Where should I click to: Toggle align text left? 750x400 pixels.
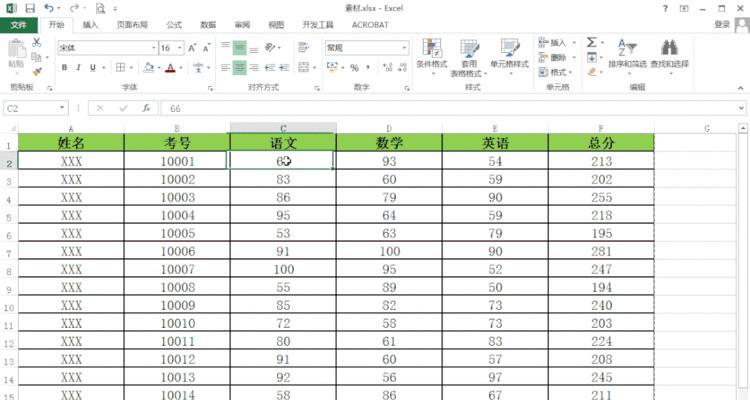coord(225,67)
